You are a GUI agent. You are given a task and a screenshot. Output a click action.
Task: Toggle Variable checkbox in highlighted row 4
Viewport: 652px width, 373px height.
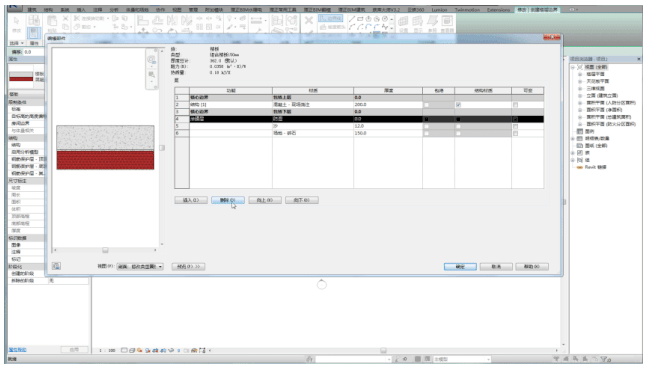tap(515, 119)
